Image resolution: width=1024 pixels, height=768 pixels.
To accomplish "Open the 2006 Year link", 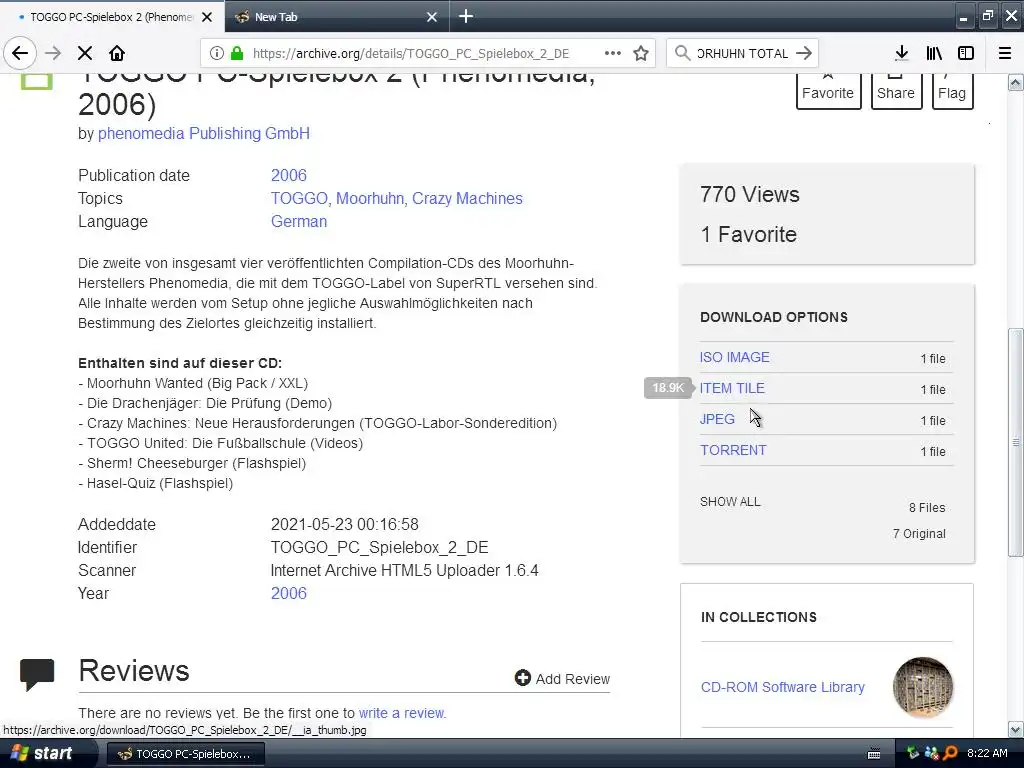I will point(289,593).
